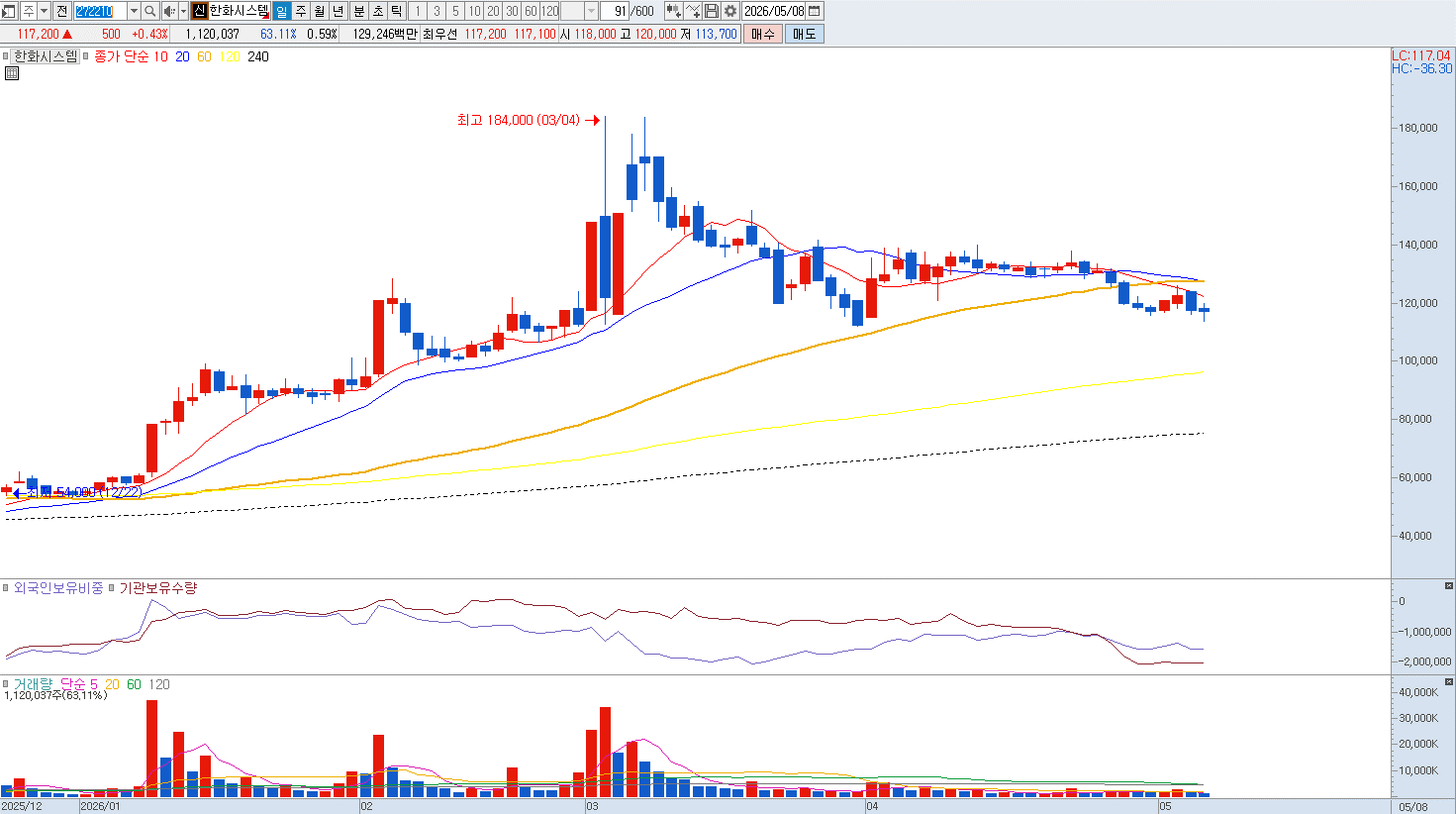This screenshot has height=814, width=1456.
Task: Click the date field 2026/05/08
Action: [x=774, y=11]
